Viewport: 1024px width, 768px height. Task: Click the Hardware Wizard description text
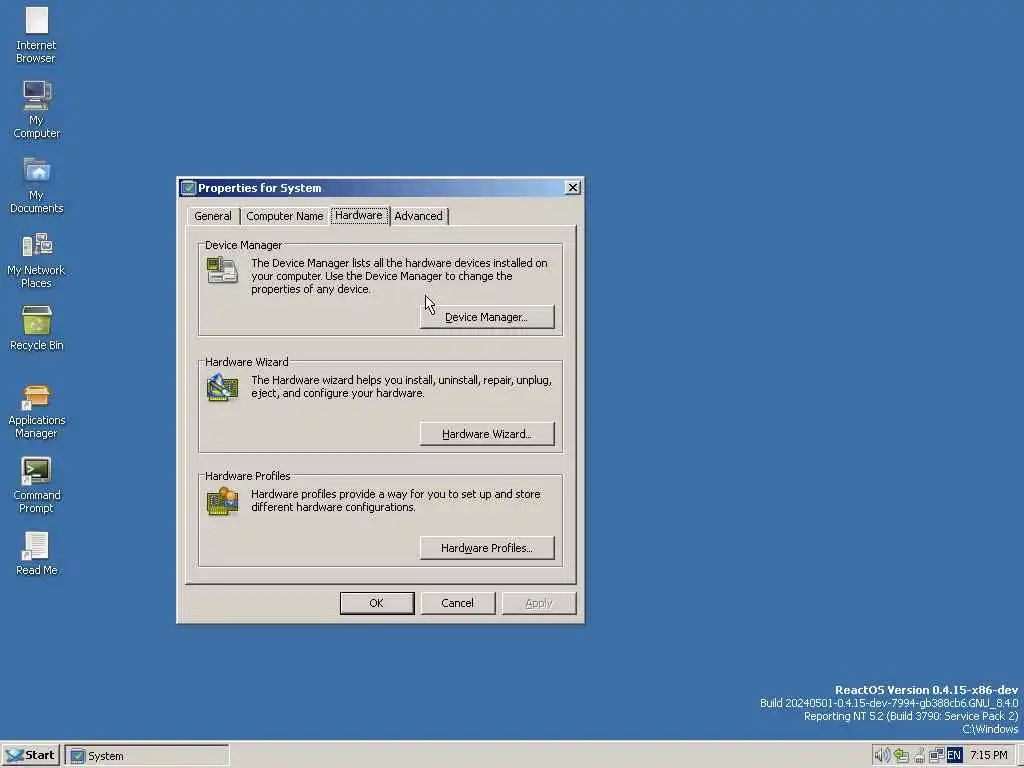tap(402, 387)
